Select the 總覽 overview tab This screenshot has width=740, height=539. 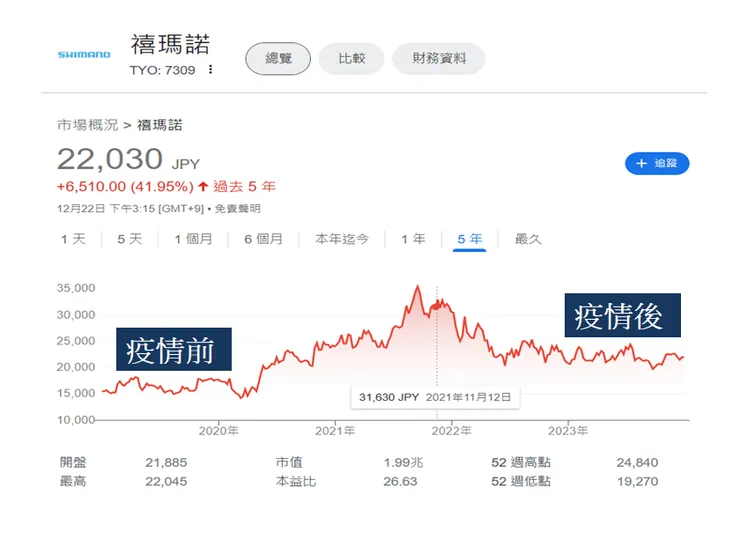coord(278,59)
